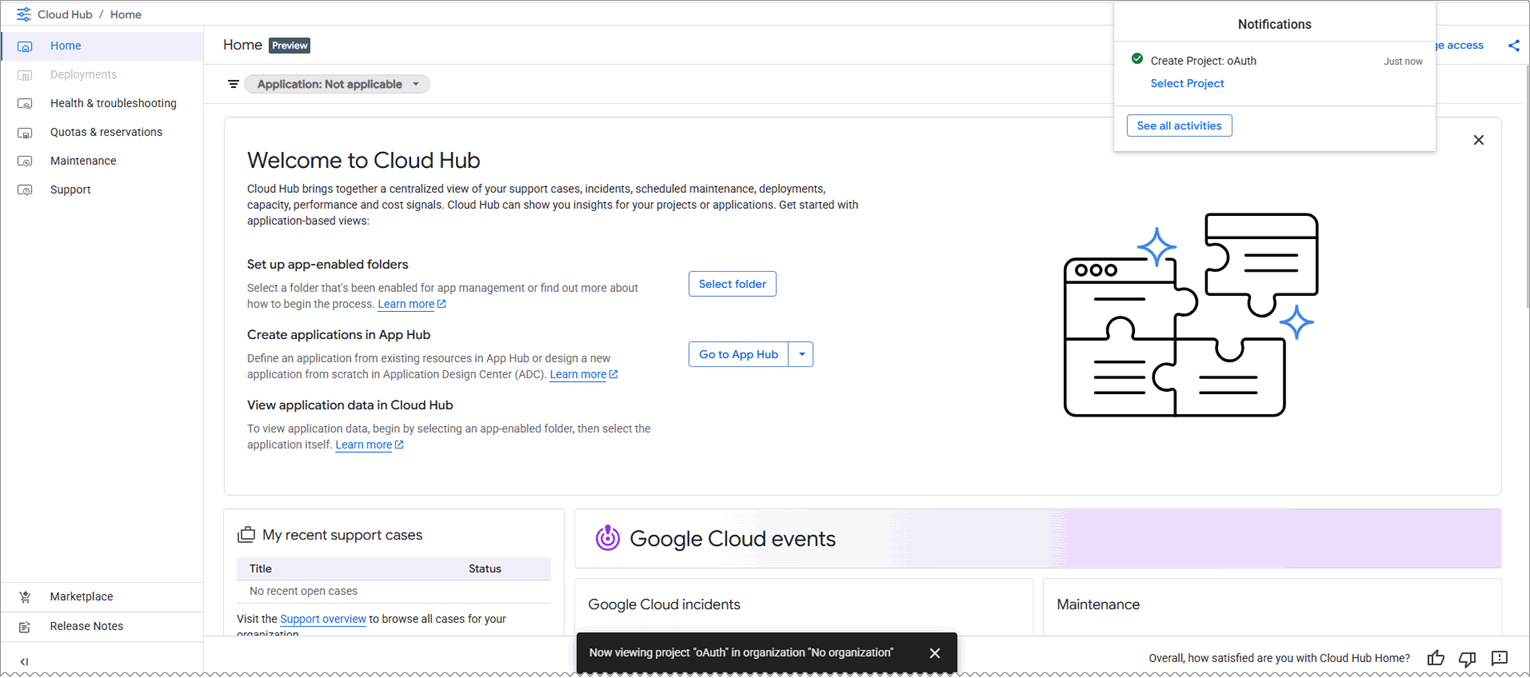Open Learn more link for viewing application data

370,445
